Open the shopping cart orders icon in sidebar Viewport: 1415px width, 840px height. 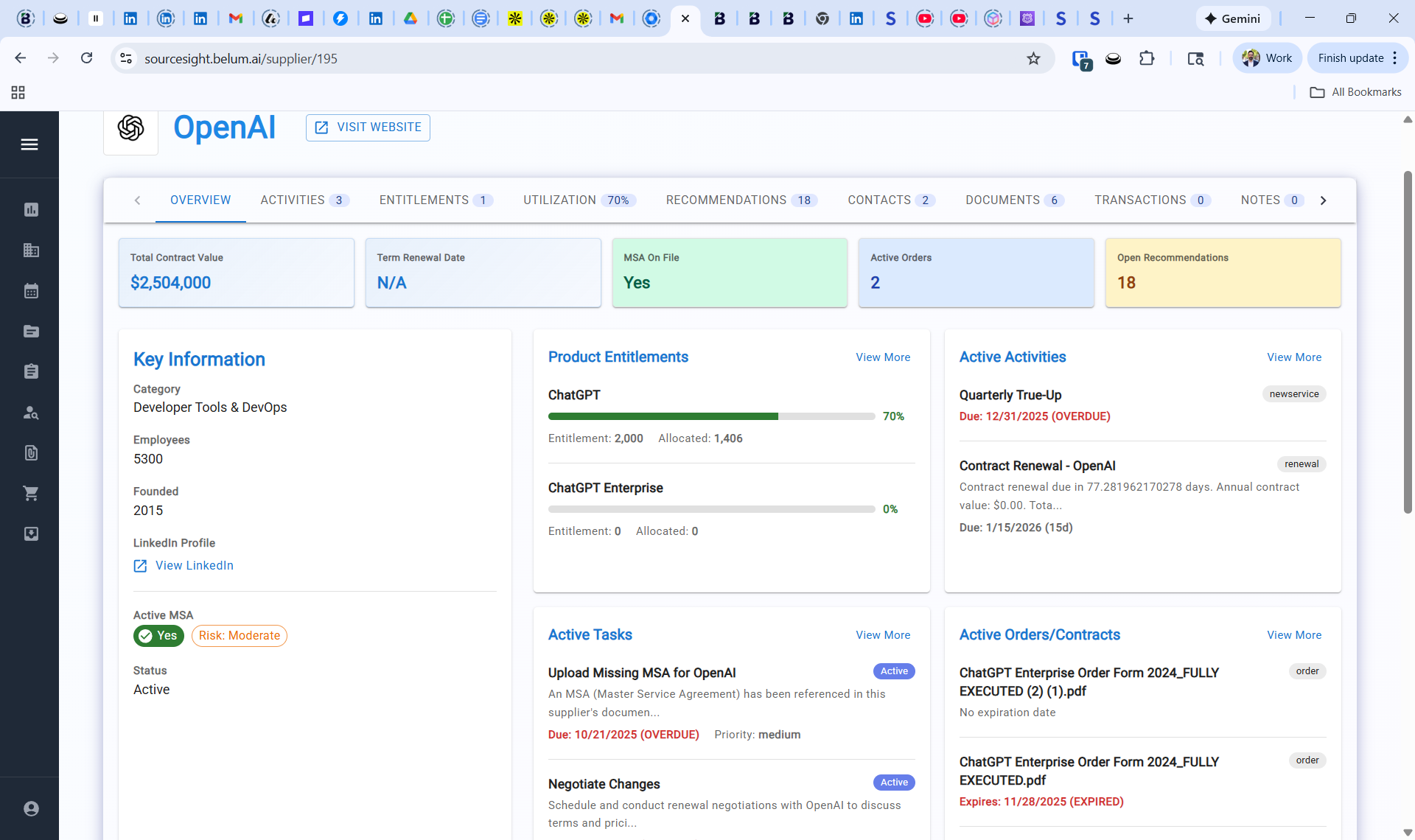(x=30, y=493)
